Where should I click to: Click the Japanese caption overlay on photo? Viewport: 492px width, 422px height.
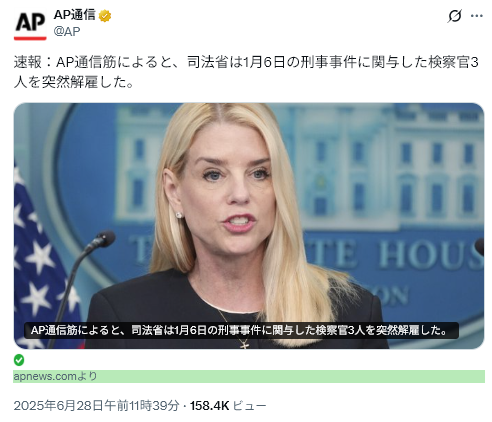point(241,330)
